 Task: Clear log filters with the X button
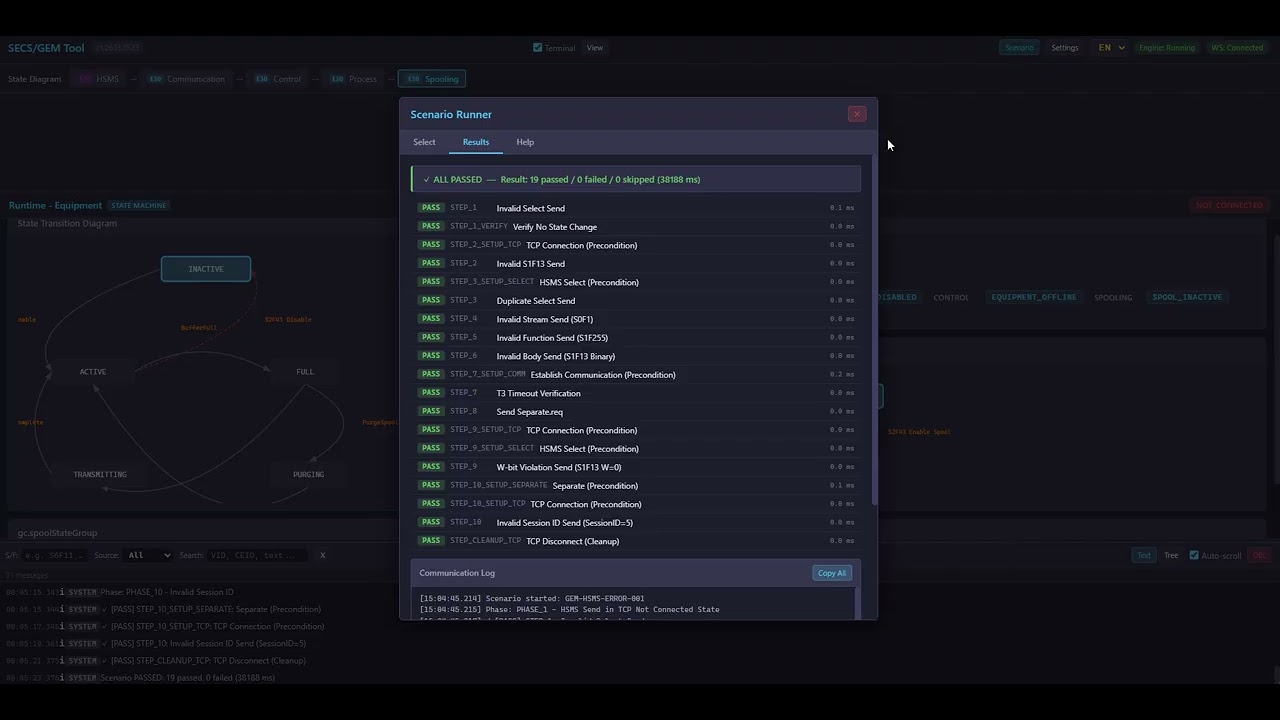[322, 555]
